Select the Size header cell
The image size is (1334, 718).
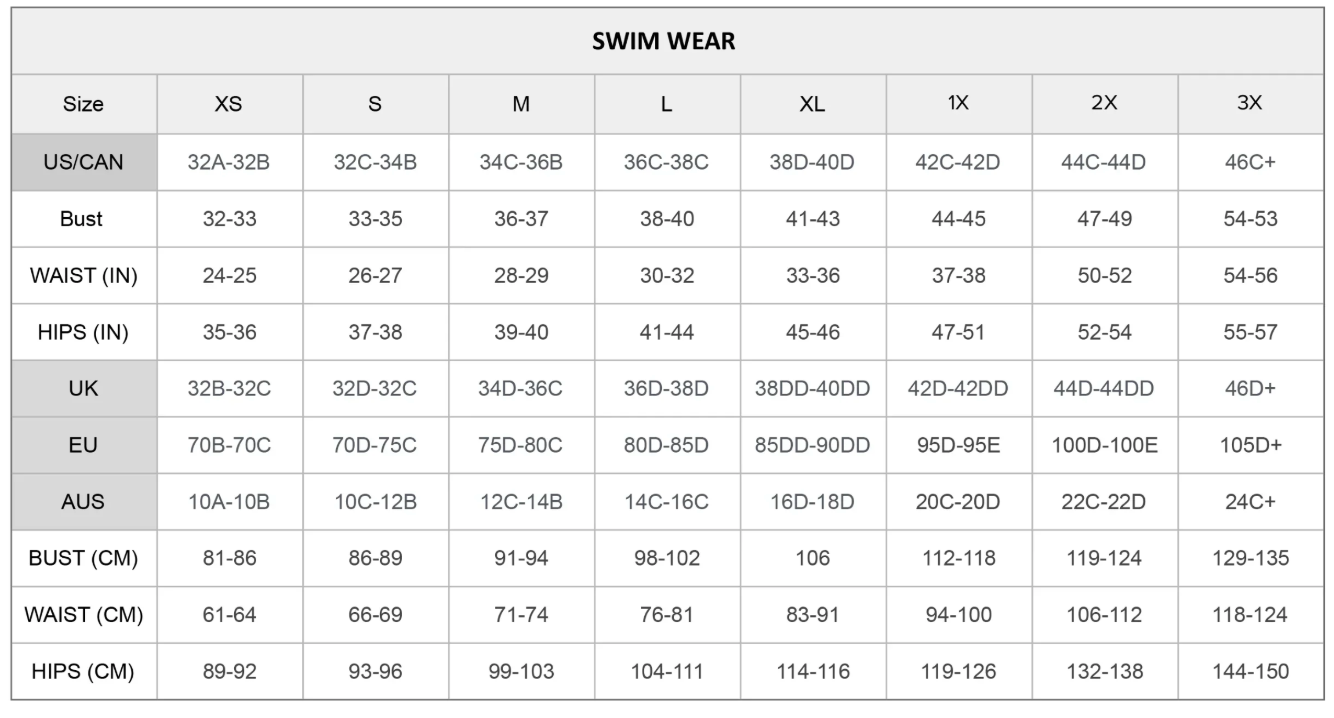coord(83,104)
